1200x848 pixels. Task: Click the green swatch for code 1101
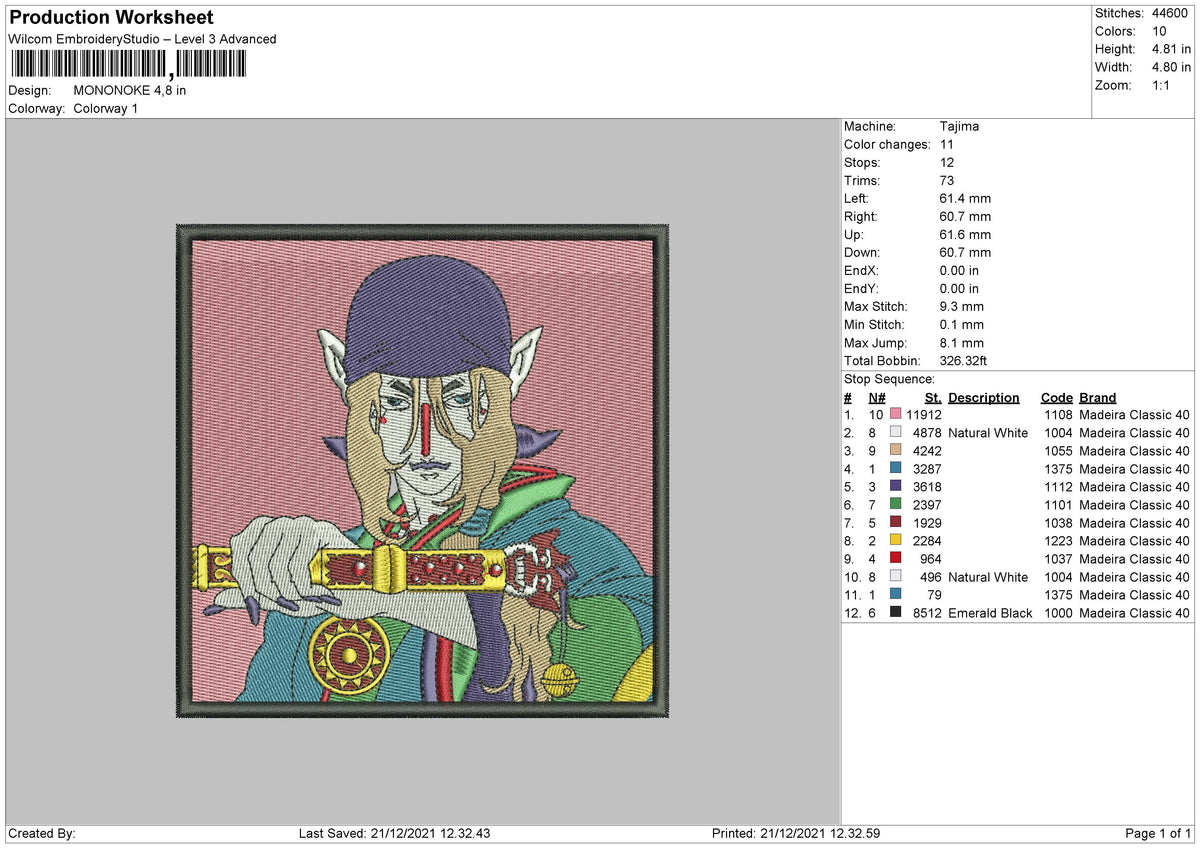(895, 505)
